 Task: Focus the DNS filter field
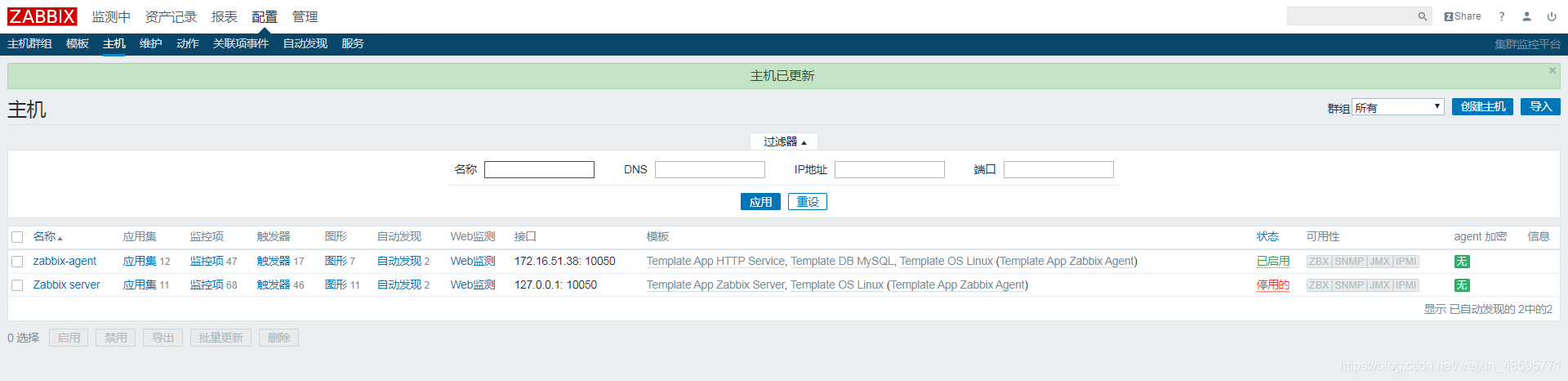pyautogui.click(x=710, y=169)
